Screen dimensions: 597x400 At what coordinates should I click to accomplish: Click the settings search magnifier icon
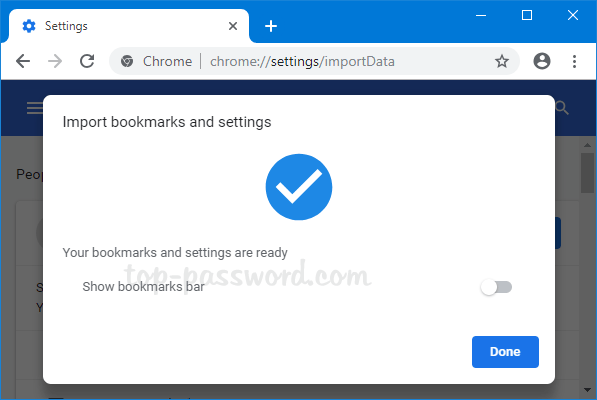click(562, 108)
